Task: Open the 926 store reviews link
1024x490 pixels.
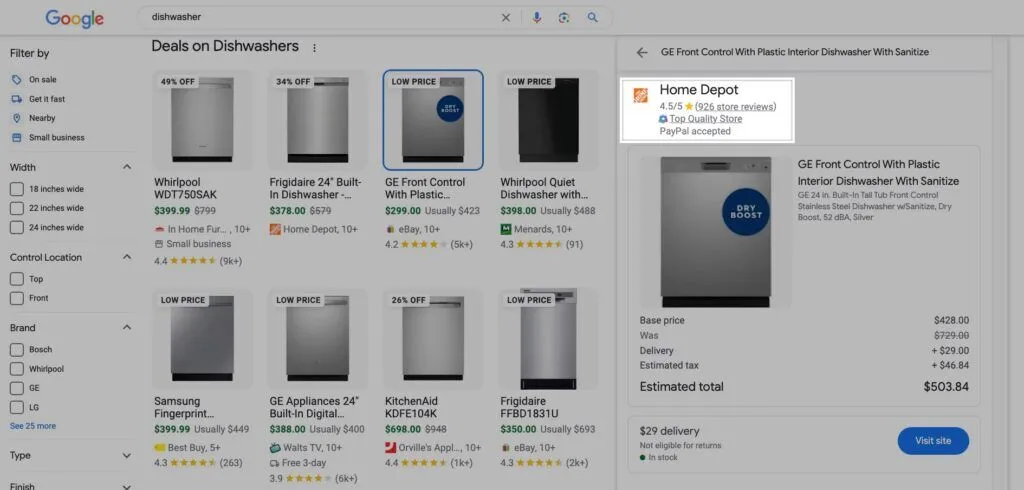Action: [735, 106]
